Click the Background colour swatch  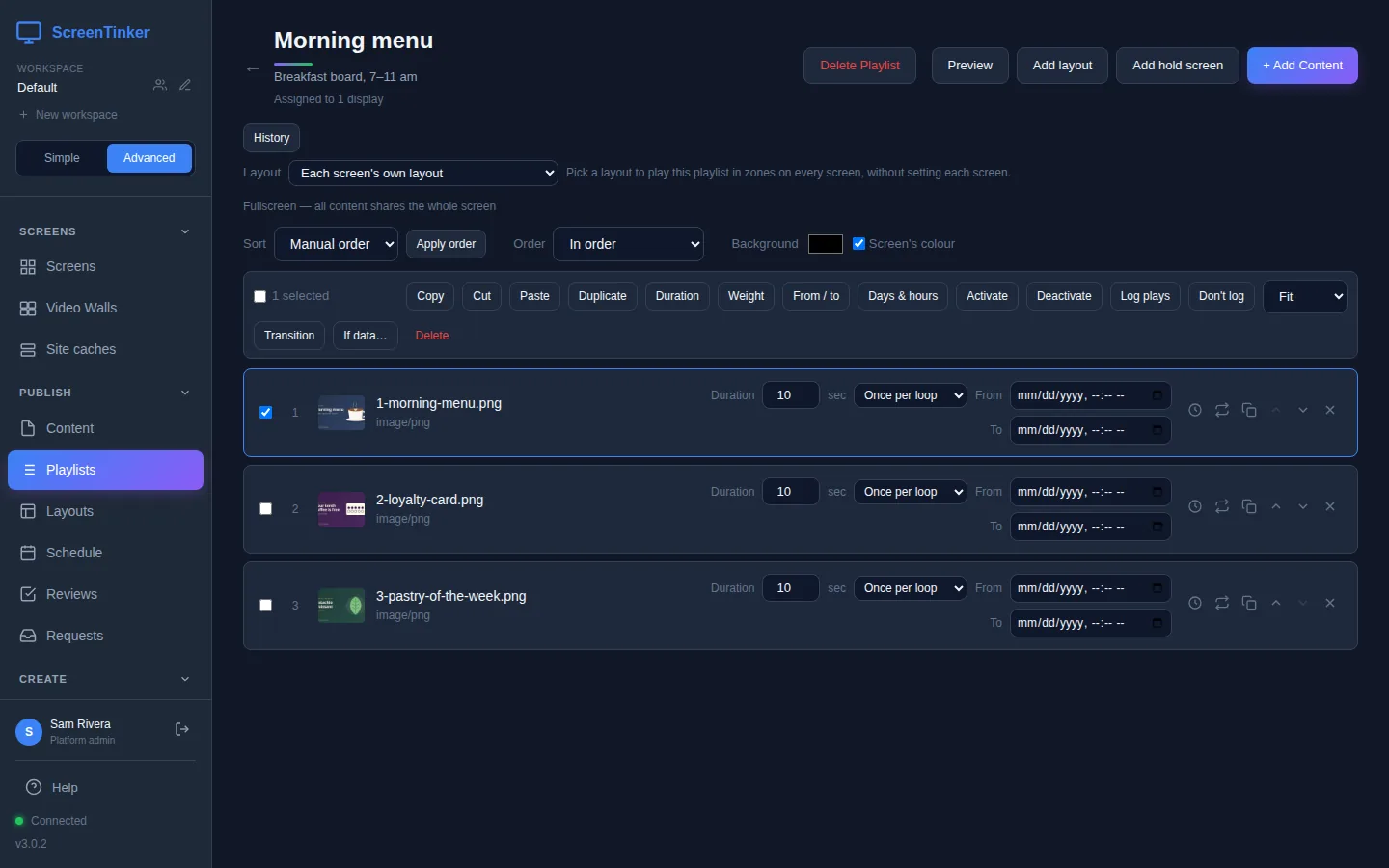(x=826, y=244)
